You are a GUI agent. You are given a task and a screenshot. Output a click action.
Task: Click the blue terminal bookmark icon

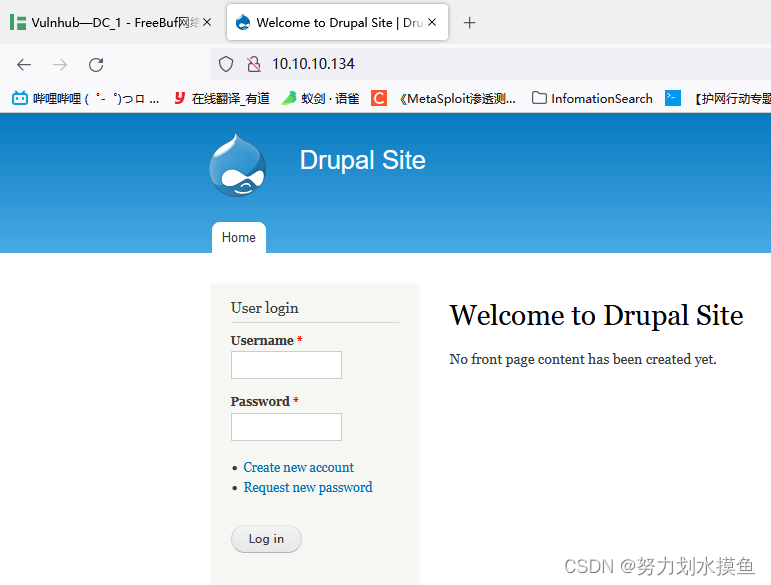coord(673,98)
